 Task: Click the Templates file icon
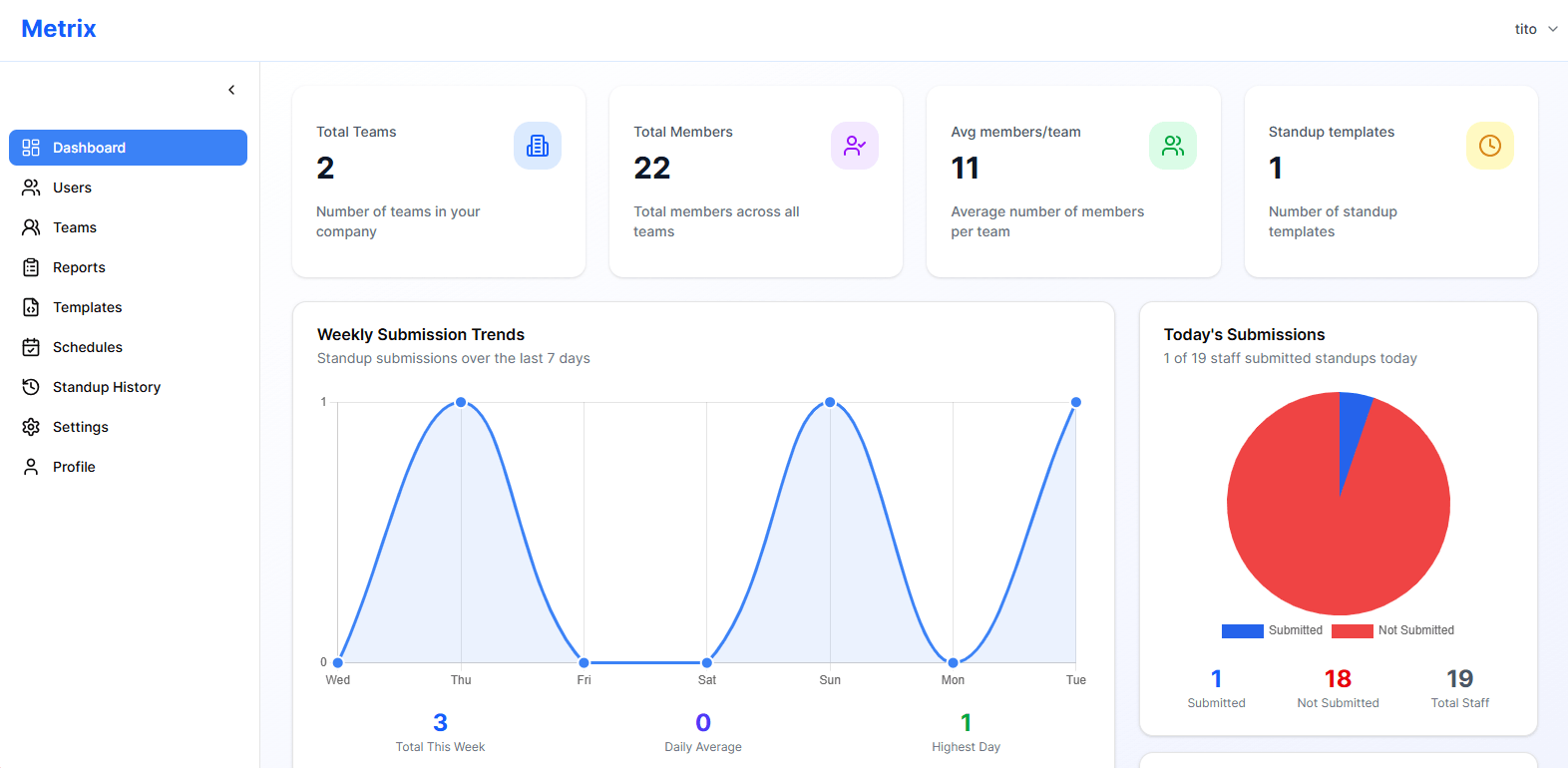[x=31, y=307]
